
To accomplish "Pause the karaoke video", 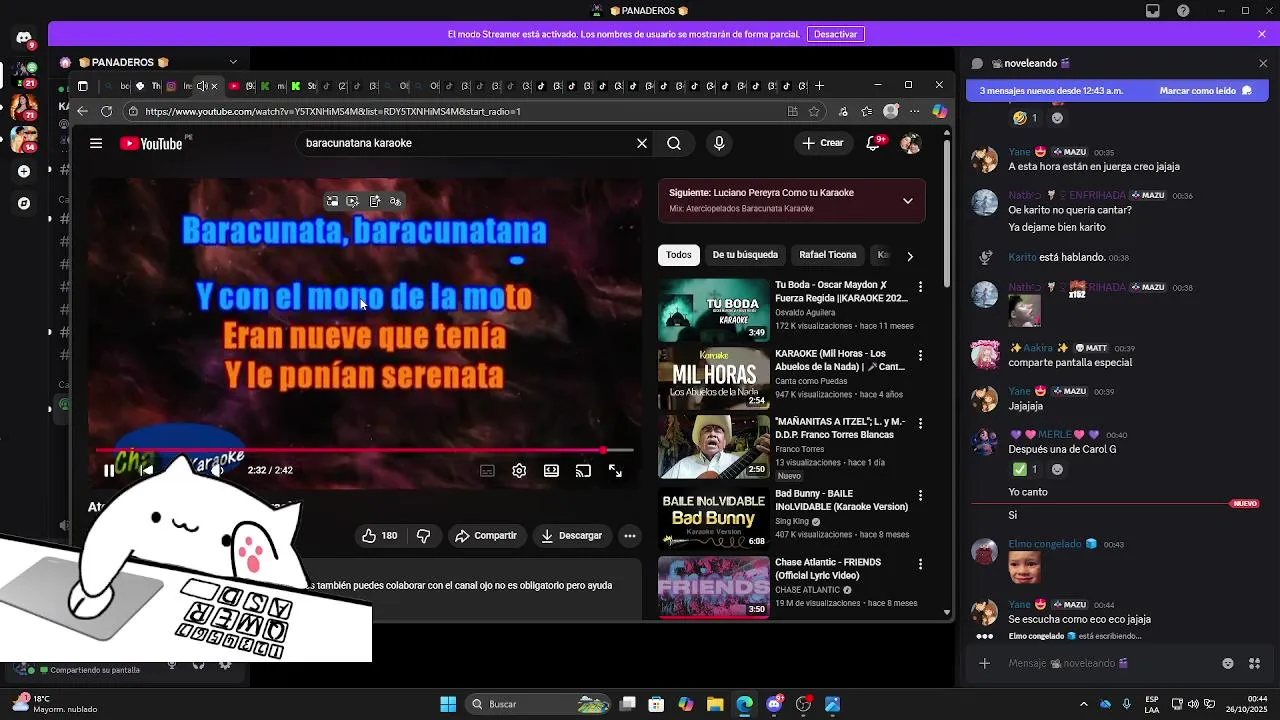I will (109, 470).
